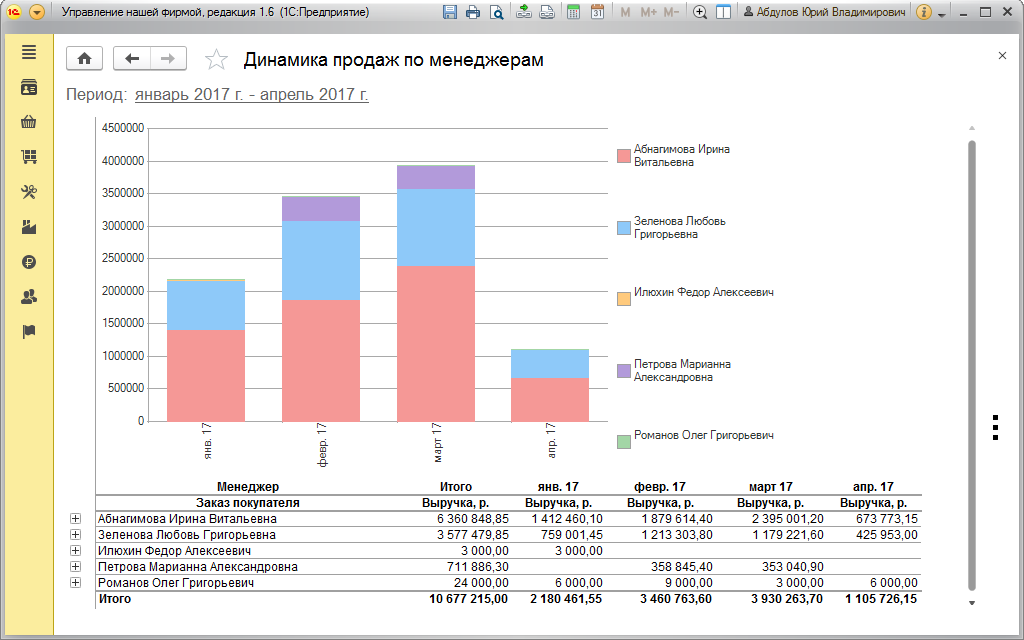Select the blue segment in апр. 17 bar
The width and height of the screenshot is (1024, 640).
[550, 364]
